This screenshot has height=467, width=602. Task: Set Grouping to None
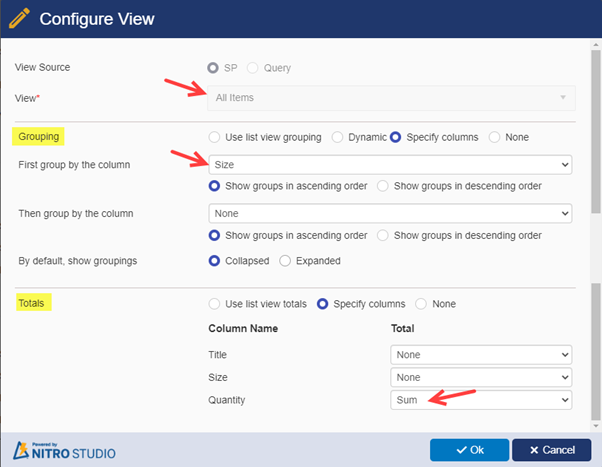coord(494,137)
